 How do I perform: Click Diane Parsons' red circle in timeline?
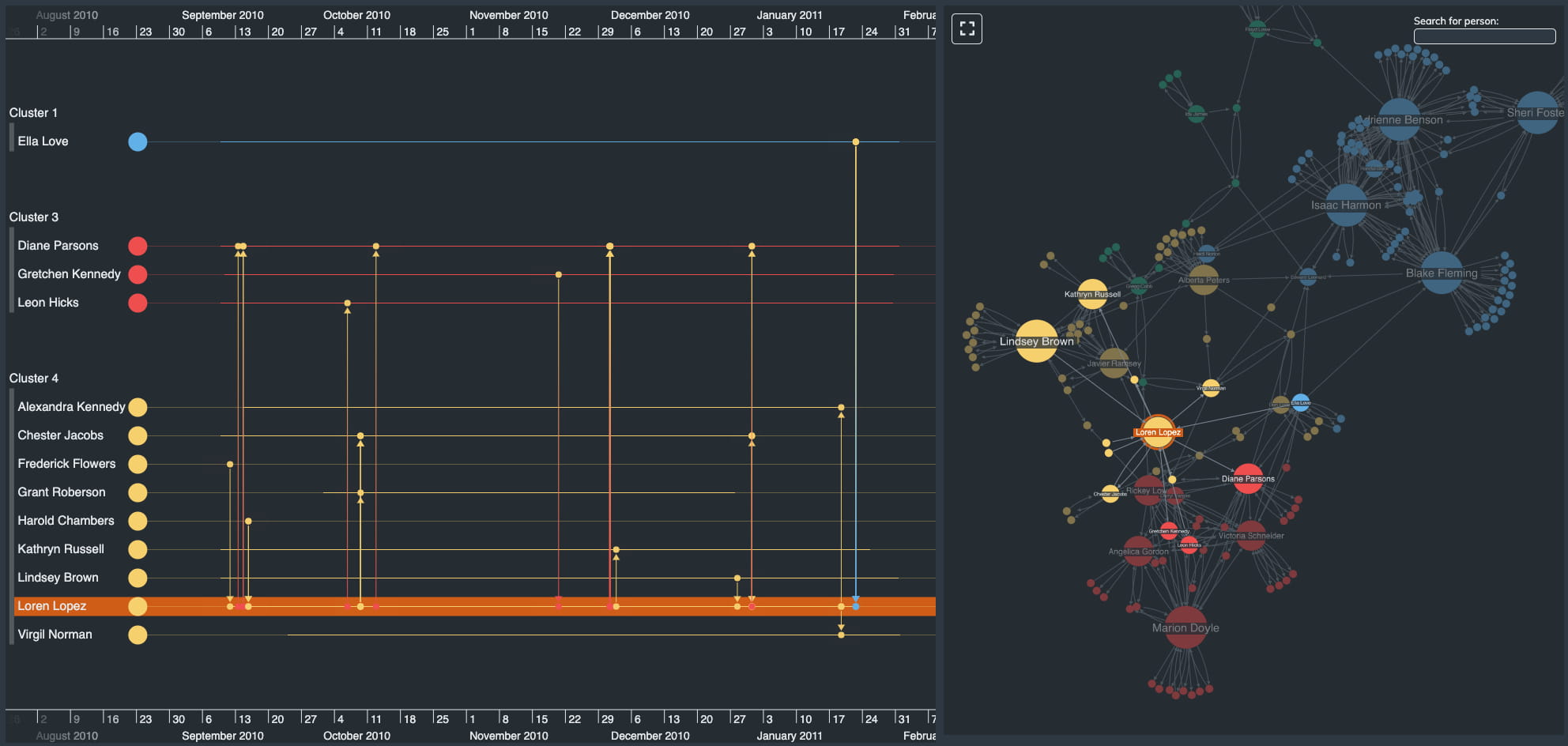(x=138, y=246)
